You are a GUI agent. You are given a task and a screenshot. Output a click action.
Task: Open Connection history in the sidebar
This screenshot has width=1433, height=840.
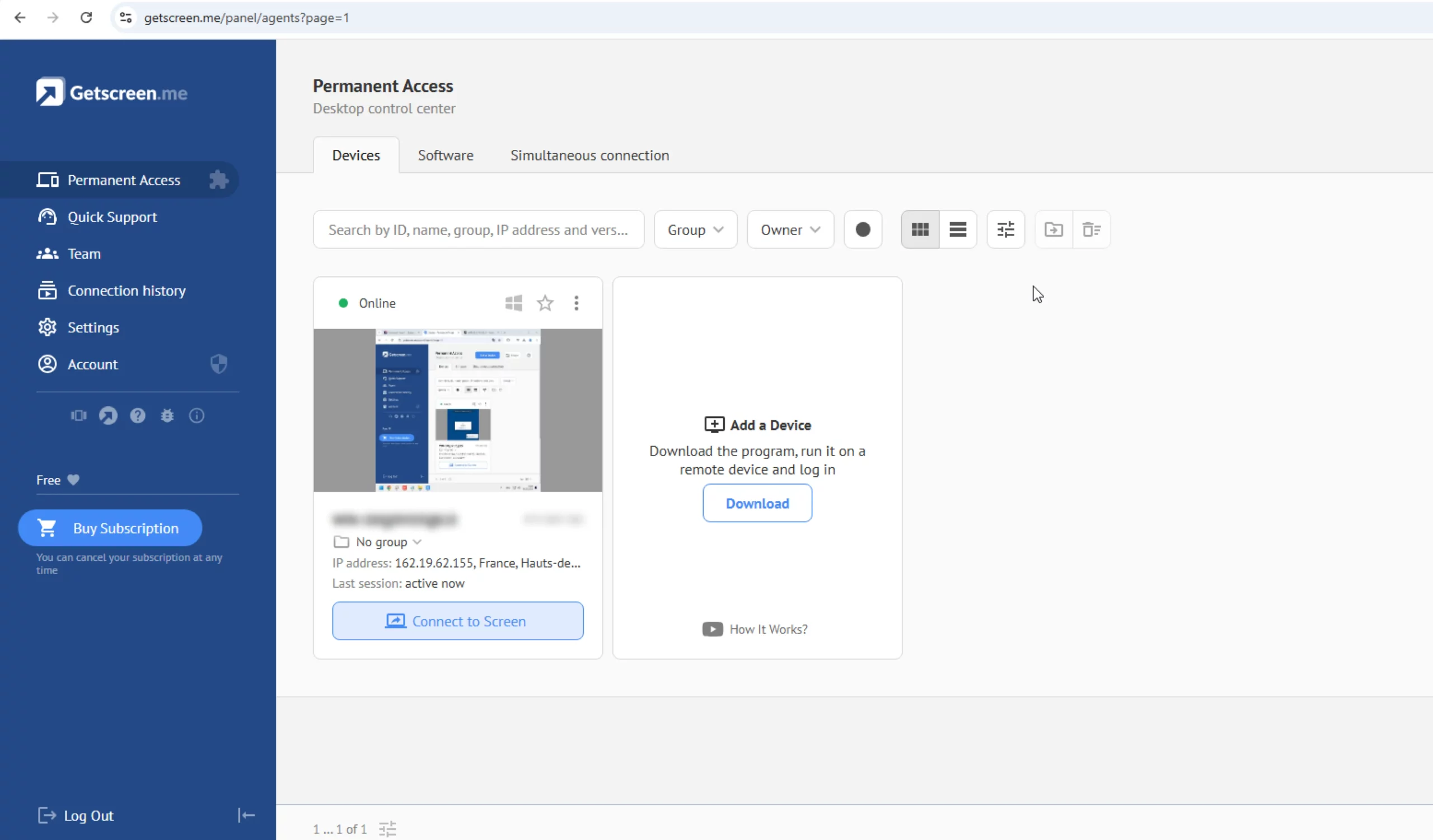tap(127, 290)
